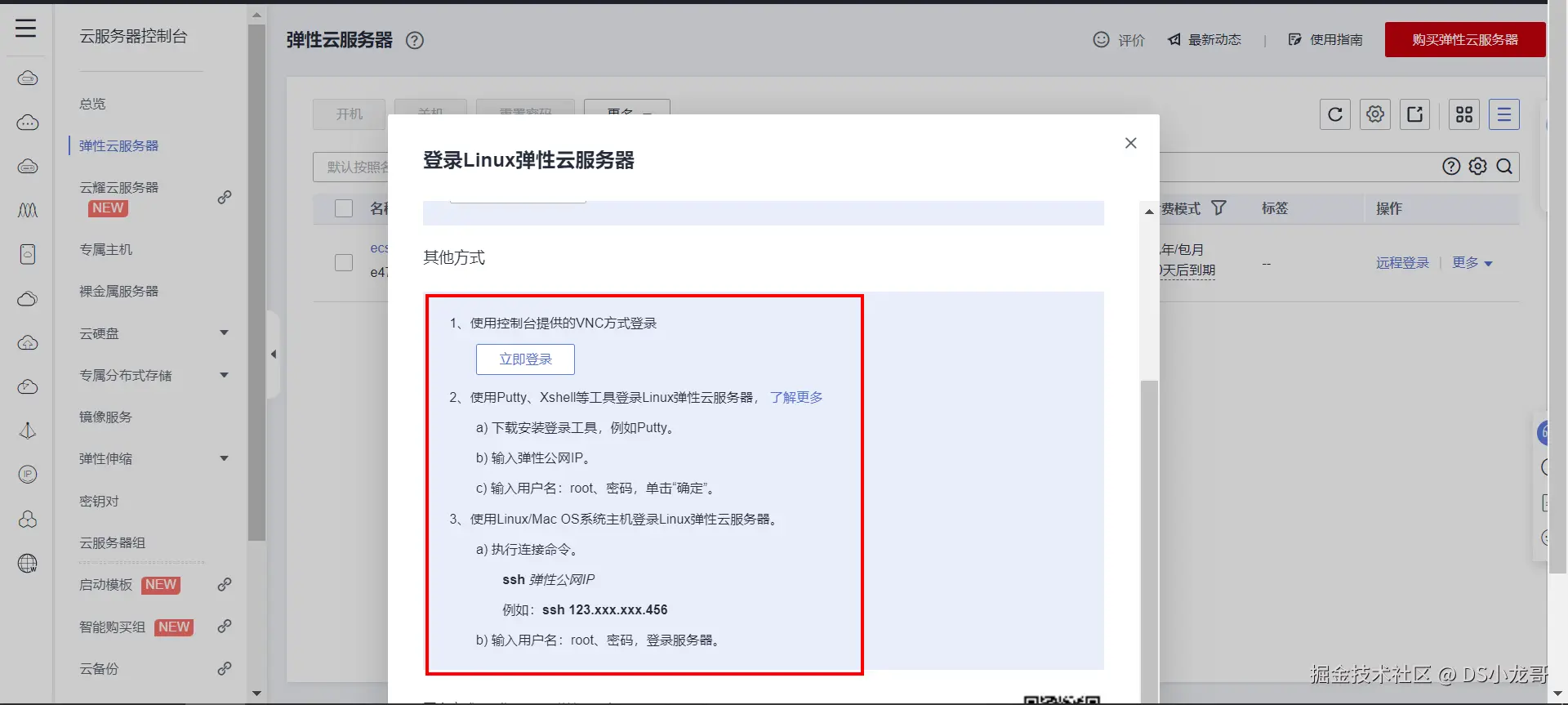Click the link icon beside 云耀云服务器

pos(225,198)
